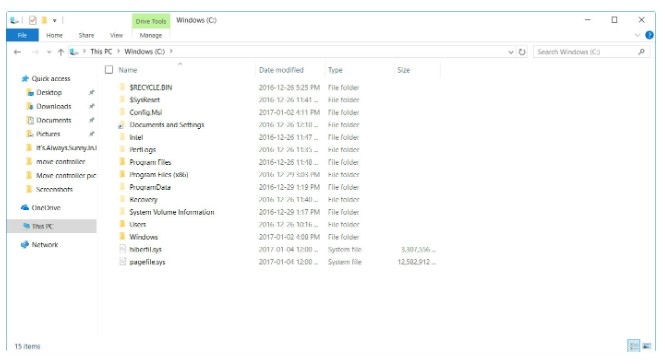This screenshot has width=665, height=364.
Task: Click the $RECYCLE.BIN folder icon
Action: pos(122,87)
